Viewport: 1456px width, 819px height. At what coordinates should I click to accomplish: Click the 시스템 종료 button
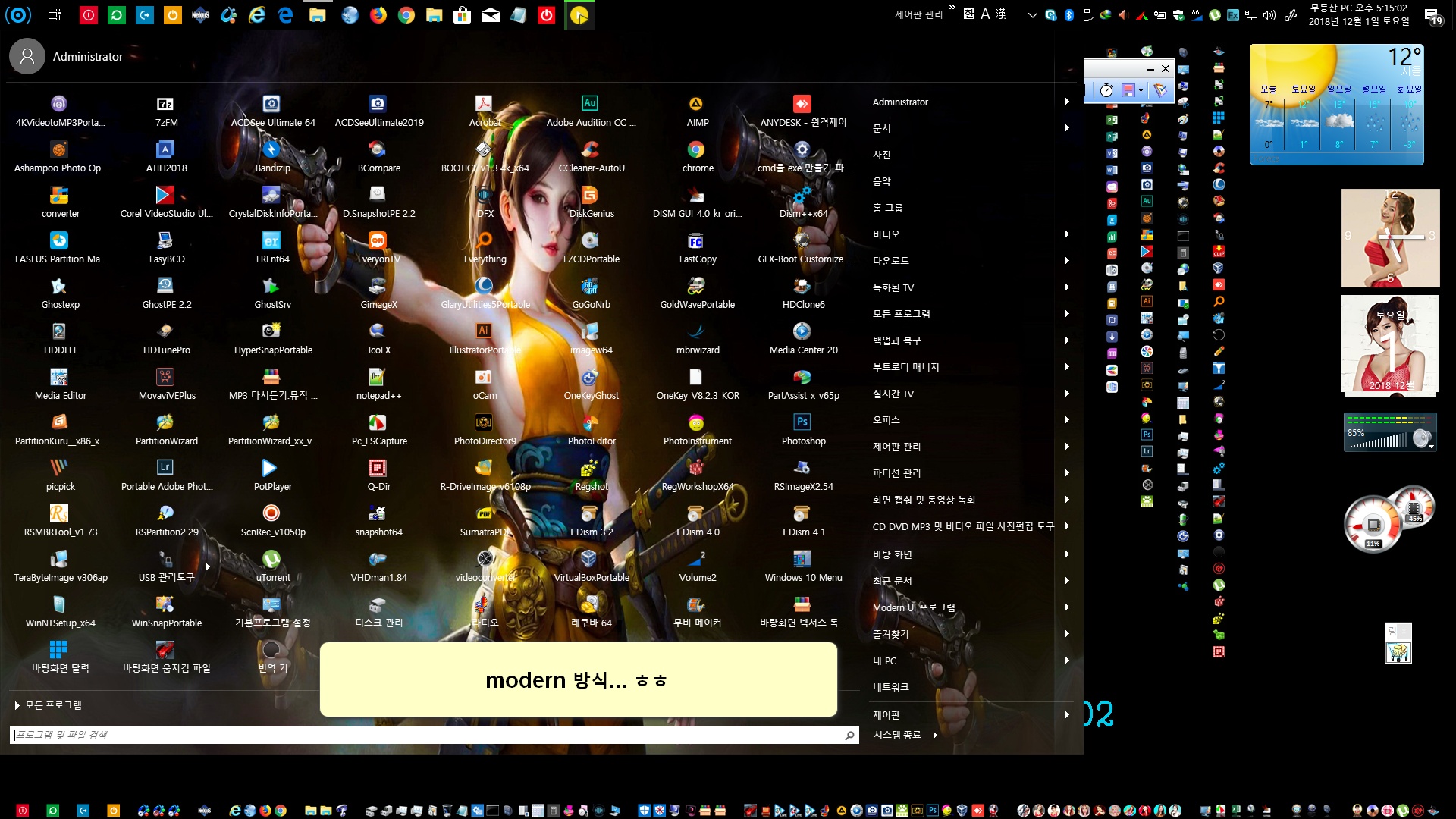click(897, 735)
